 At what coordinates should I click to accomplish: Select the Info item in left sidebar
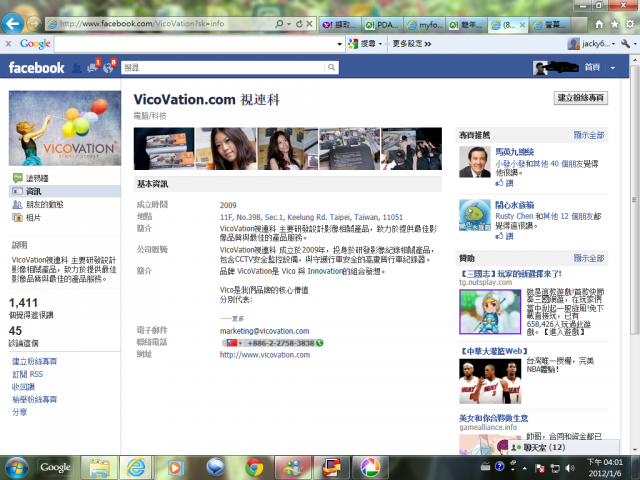(x=64, y=191)
